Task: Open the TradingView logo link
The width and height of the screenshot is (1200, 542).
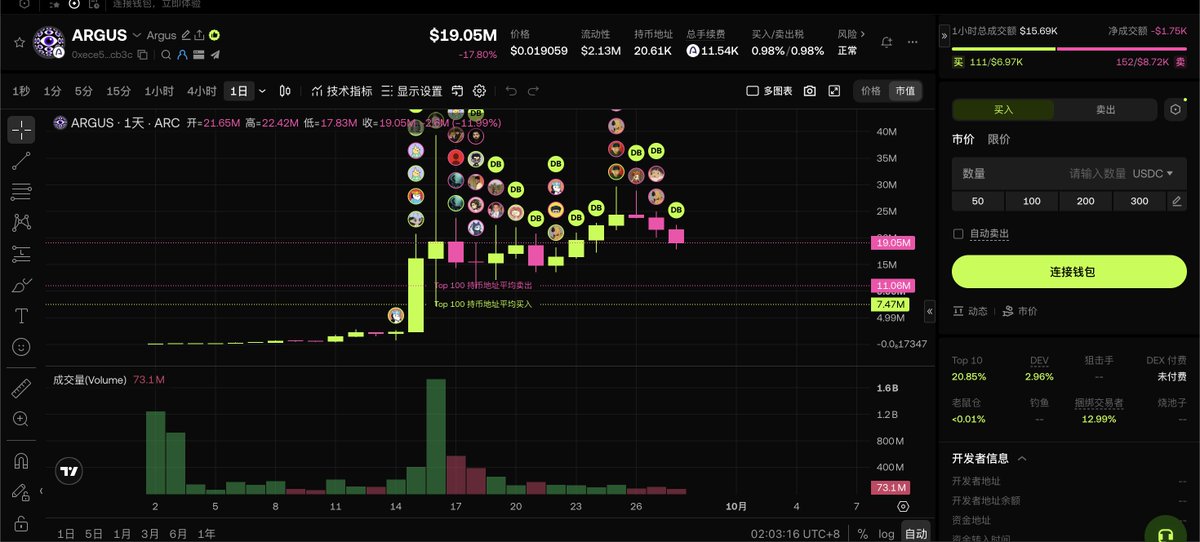Action: pyautogui.click(x=68, y=472)
